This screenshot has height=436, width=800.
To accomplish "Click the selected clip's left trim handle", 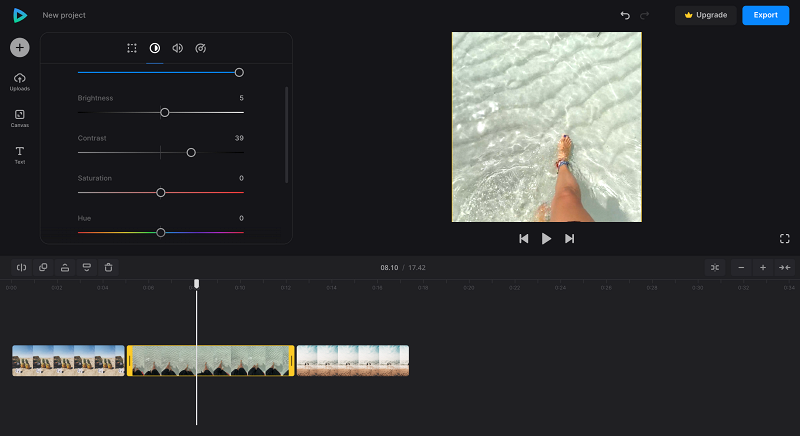I will point(130,361).
